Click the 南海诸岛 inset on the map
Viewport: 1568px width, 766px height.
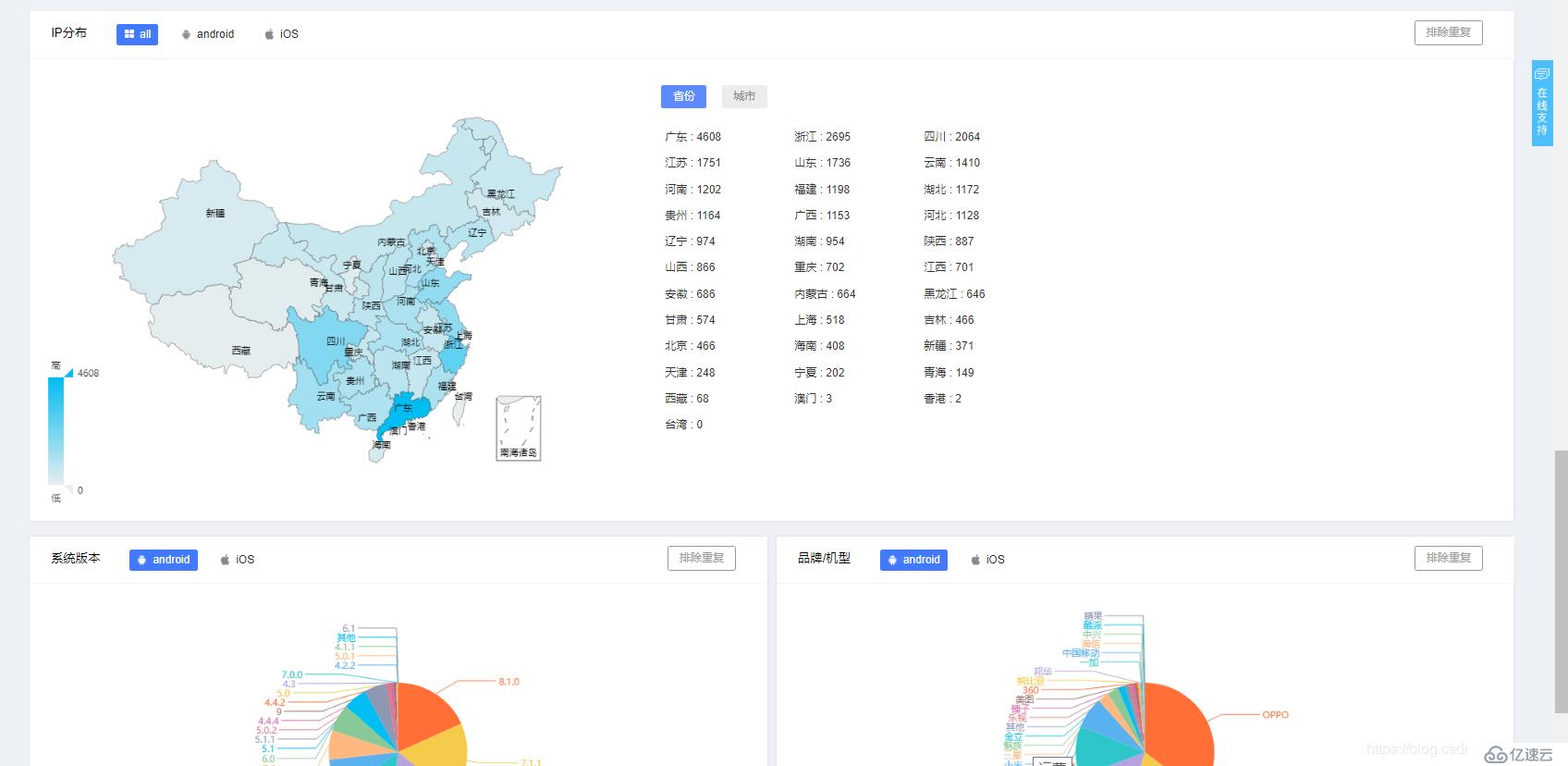519,428
